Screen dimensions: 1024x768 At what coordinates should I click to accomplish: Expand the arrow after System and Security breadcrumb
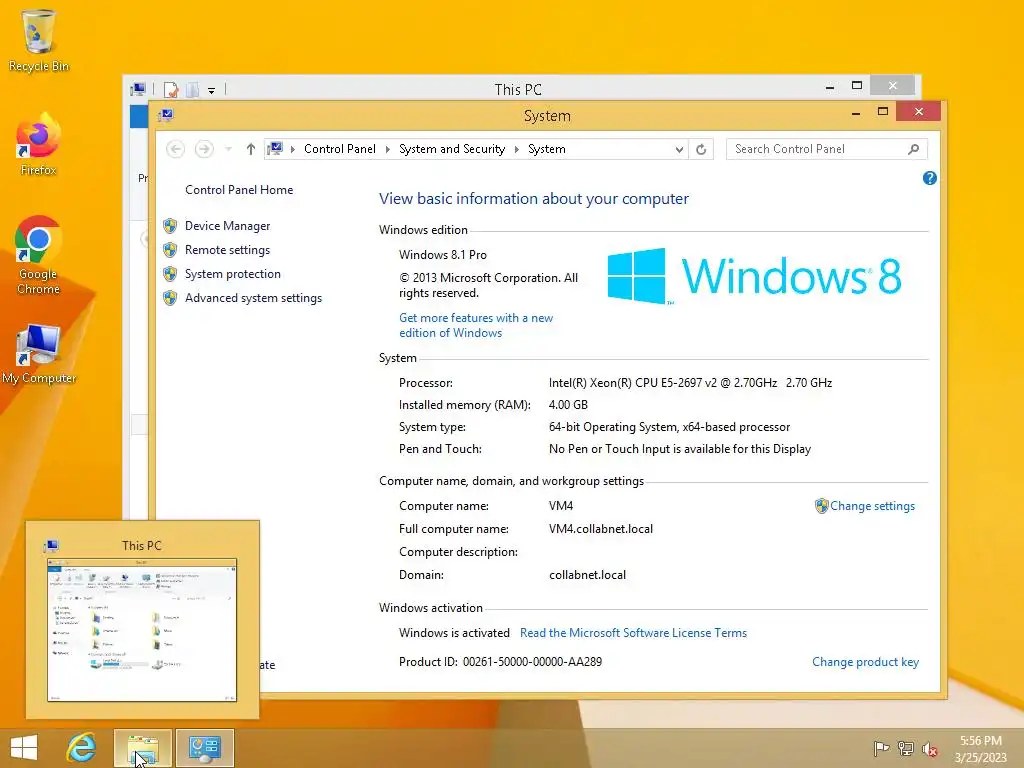517,150
